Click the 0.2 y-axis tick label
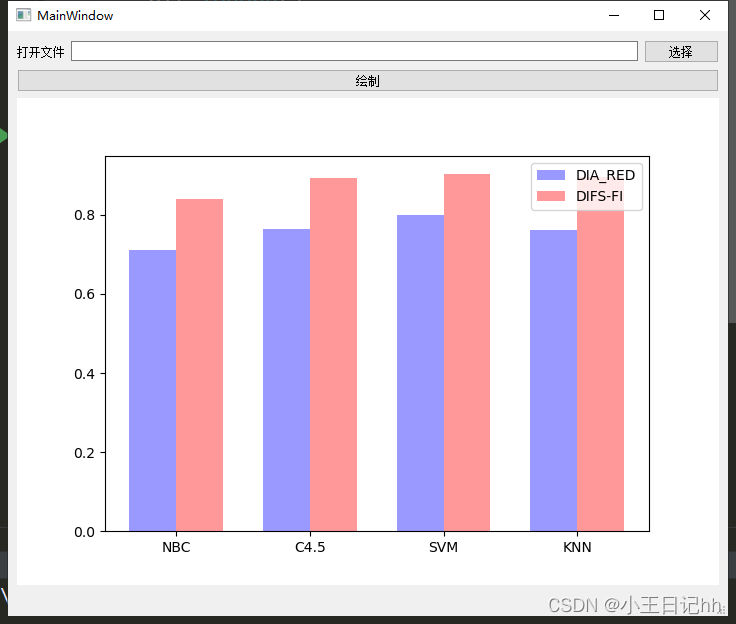The height and width of the screenshot is (624, 736). (84, 453)
